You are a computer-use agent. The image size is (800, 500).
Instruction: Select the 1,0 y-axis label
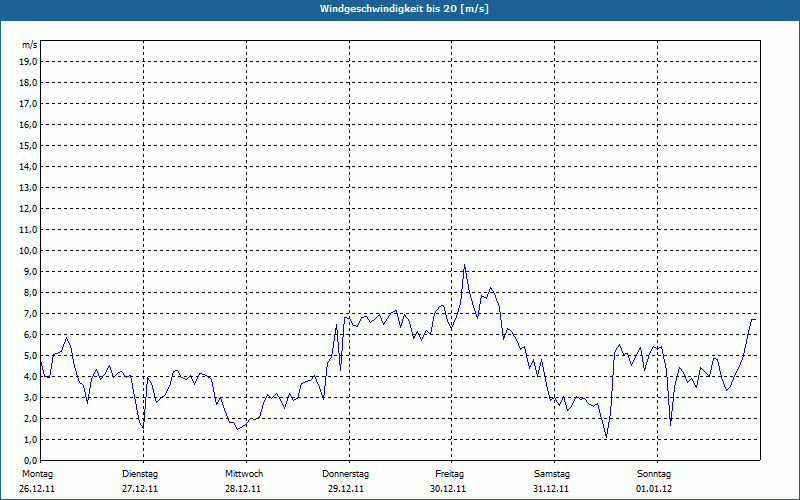point(30,439)
